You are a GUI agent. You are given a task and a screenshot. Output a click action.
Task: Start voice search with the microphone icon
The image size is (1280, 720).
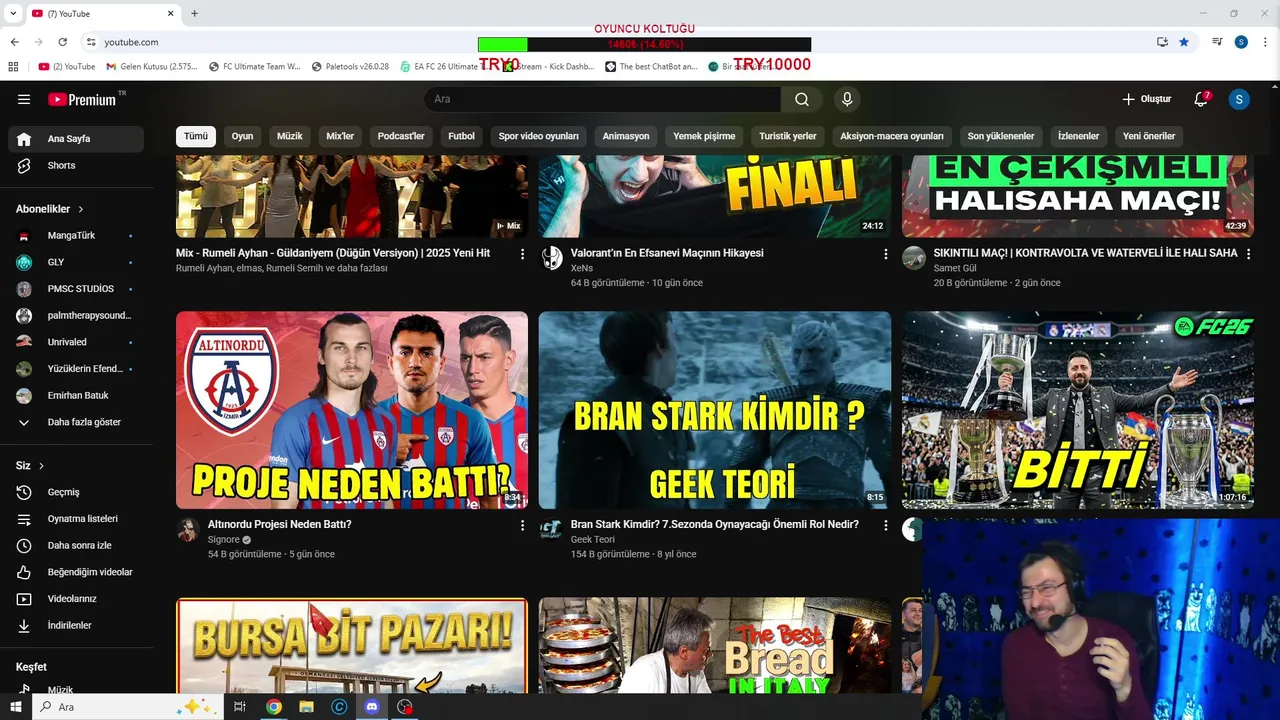pos(847,99)
